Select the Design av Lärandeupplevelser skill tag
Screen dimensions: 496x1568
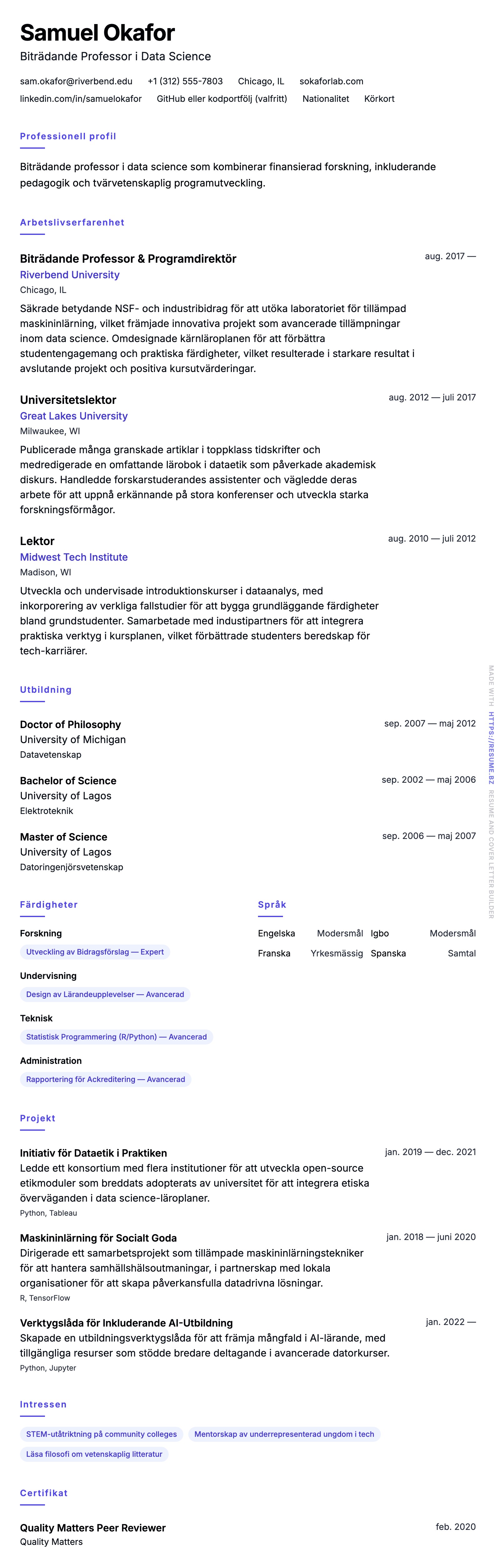pyautogui.click(x=105, y=995)
